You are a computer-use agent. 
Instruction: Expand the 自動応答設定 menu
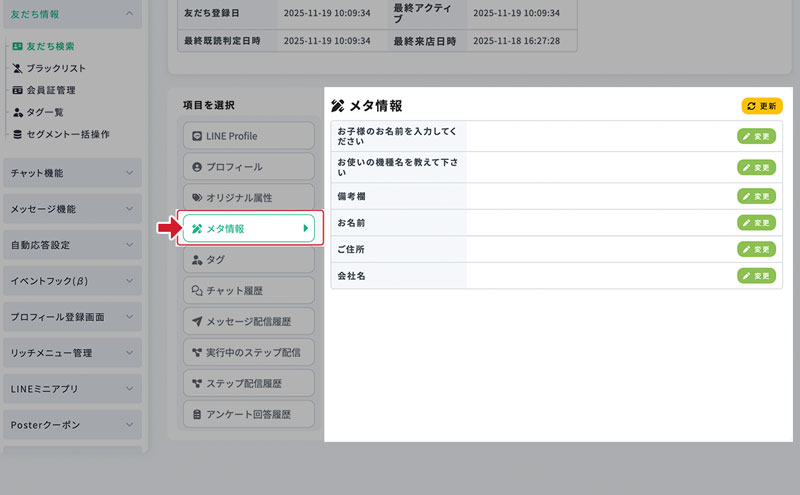[x=129, y=245]
